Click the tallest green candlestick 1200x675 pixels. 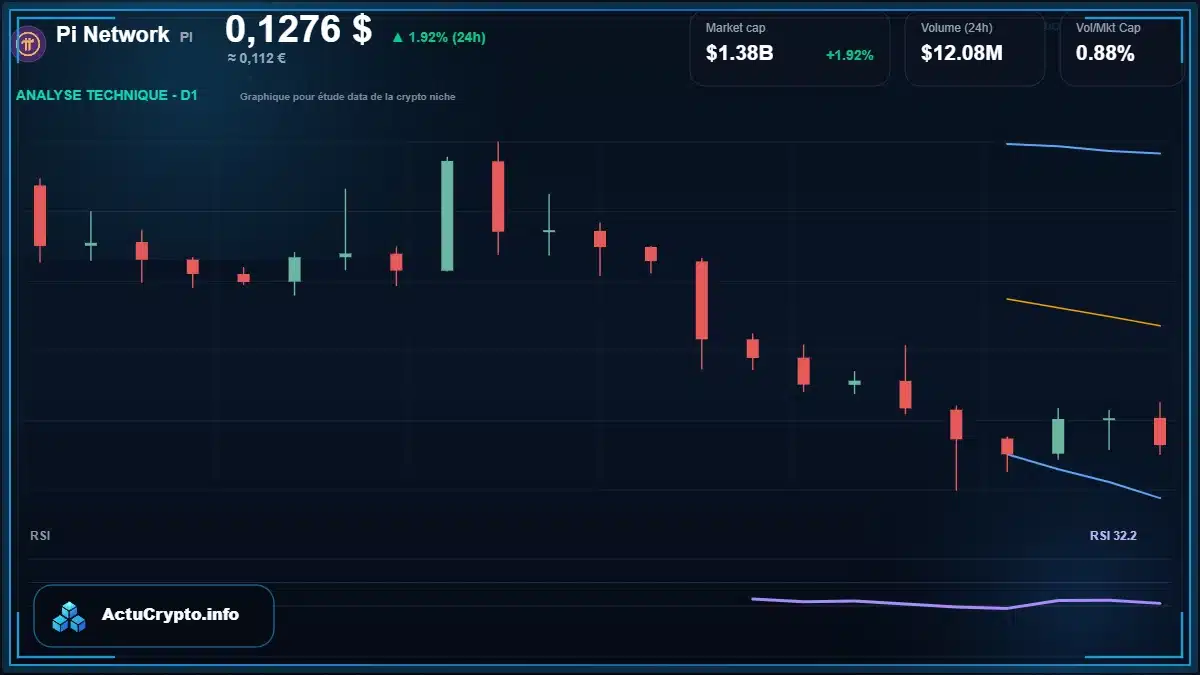click(x=447, y=214)
